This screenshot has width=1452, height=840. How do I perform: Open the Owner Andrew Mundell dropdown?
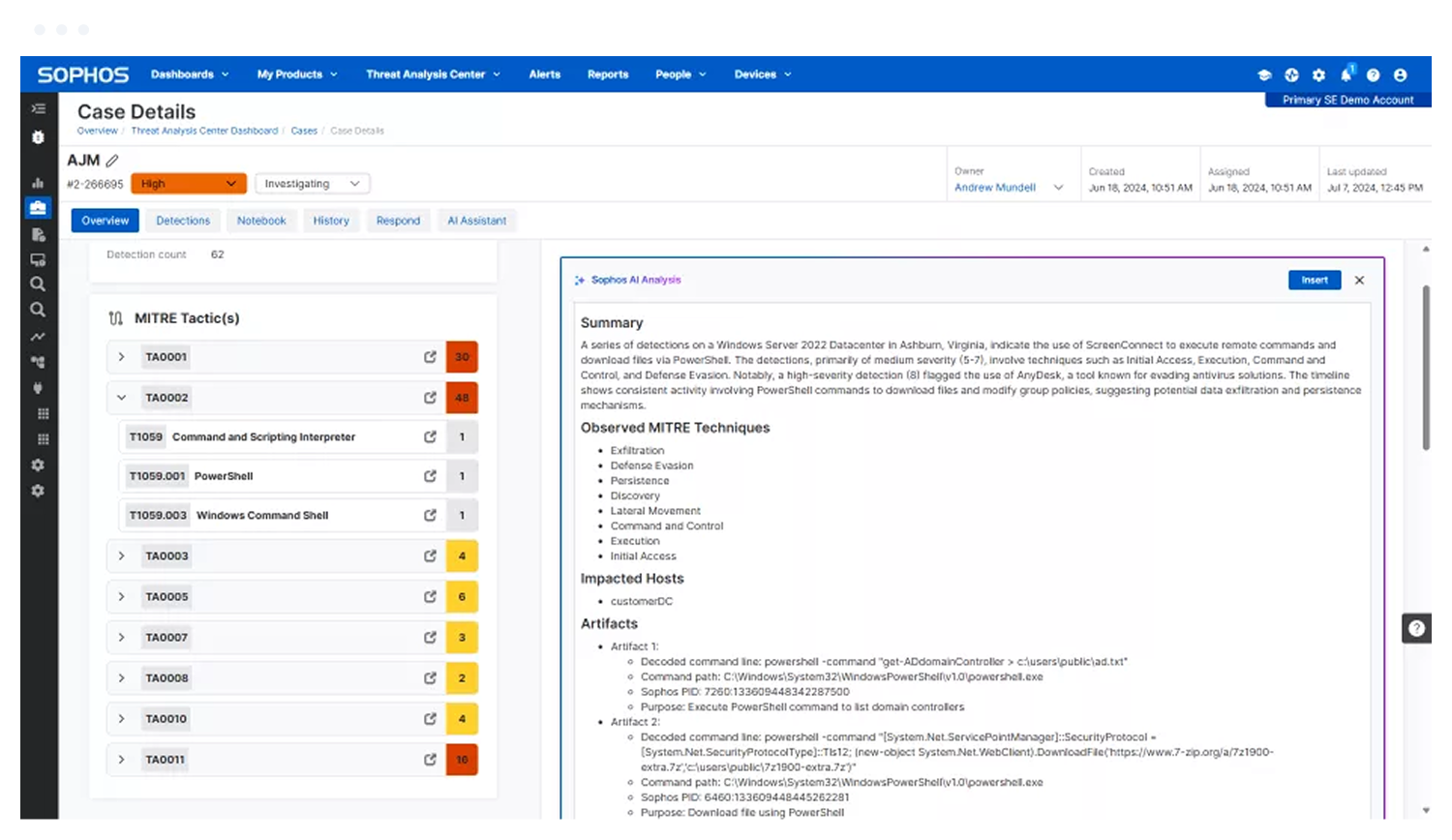[x=1008, y=188]
